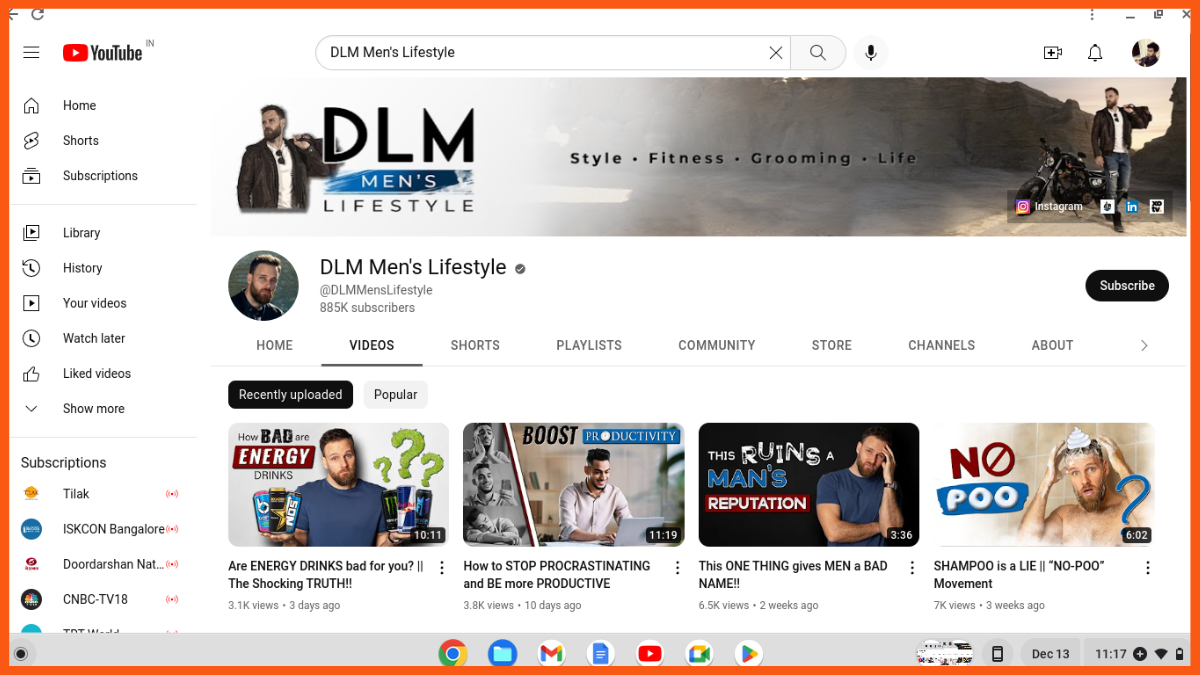Open account avatar menu

(1146, 52)
